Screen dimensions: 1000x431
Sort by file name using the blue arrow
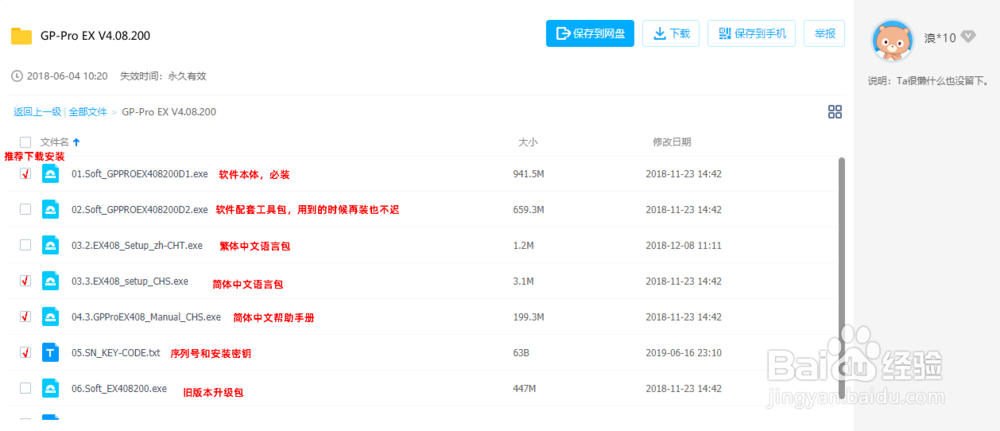[x=77, y=142]
